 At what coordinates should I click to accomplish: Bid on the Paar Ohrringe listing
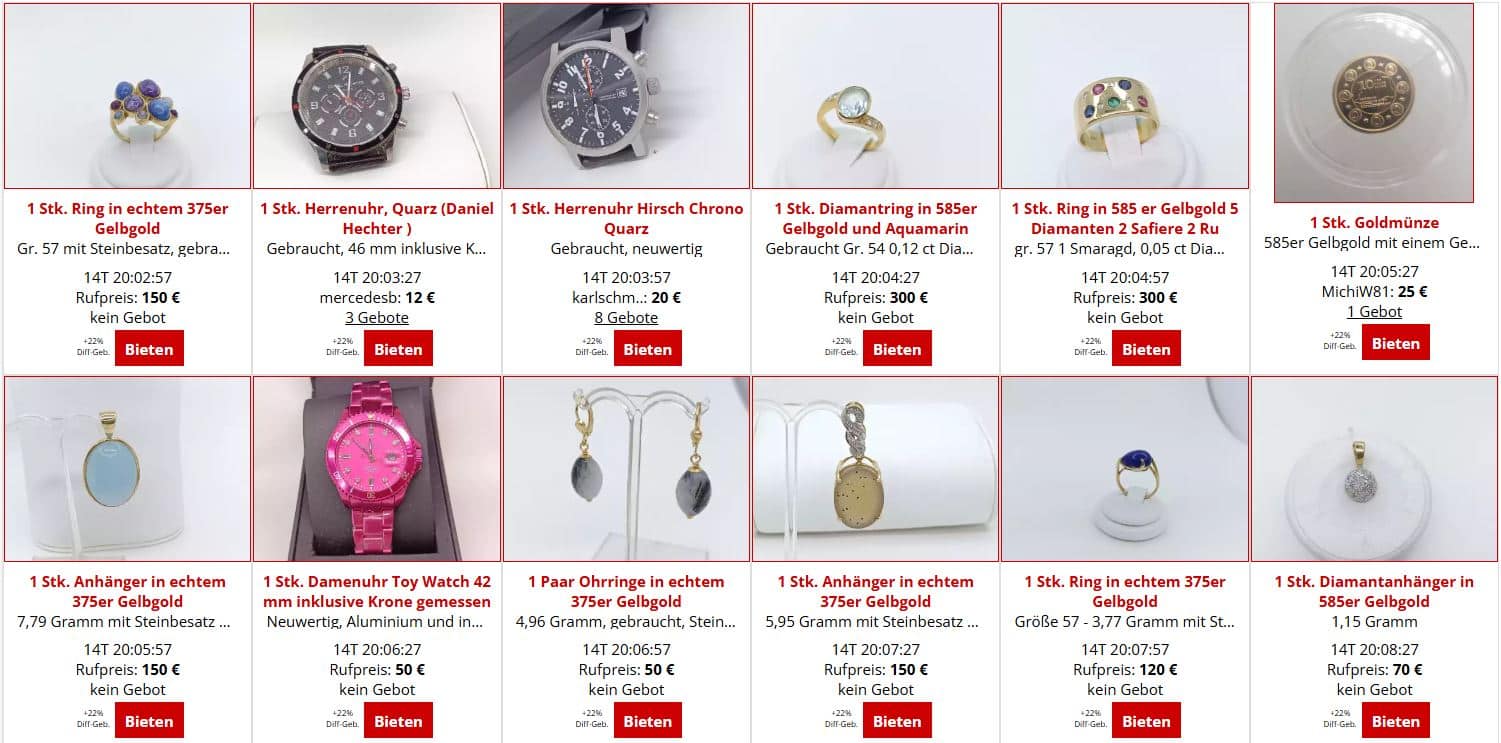[647, 721]
